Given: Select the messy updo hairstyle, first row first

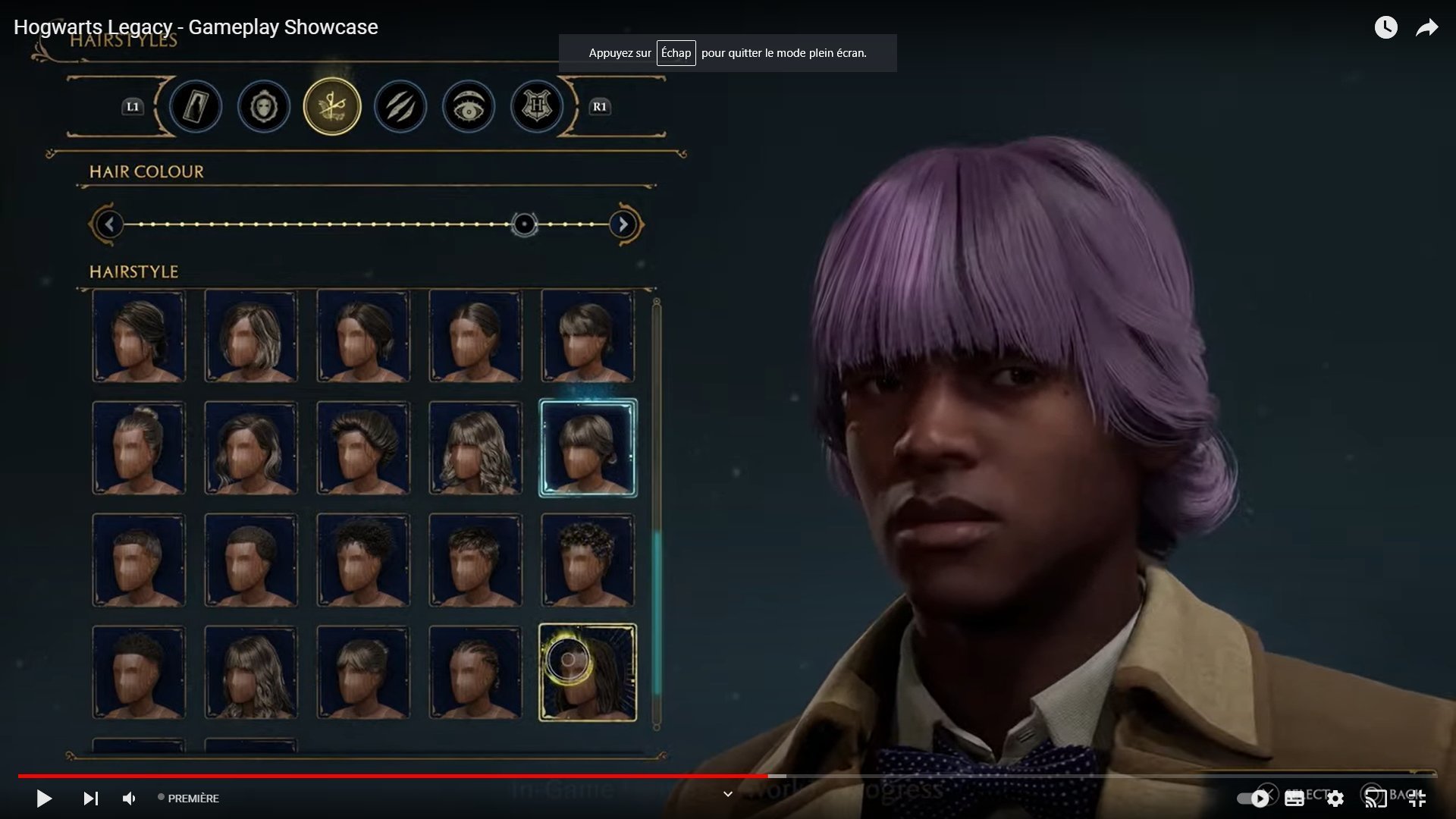Looking at the screenshot, I should (139, 336).
